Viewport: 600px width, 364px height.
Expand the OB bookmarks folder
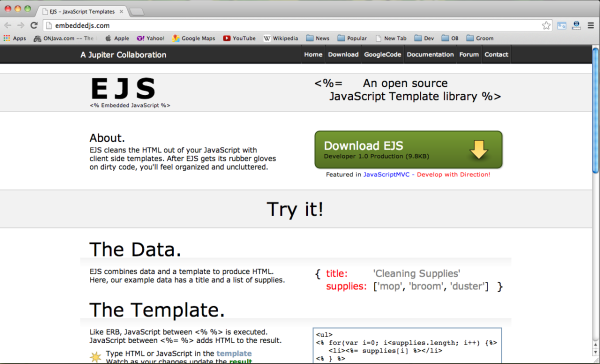[450, 38]
